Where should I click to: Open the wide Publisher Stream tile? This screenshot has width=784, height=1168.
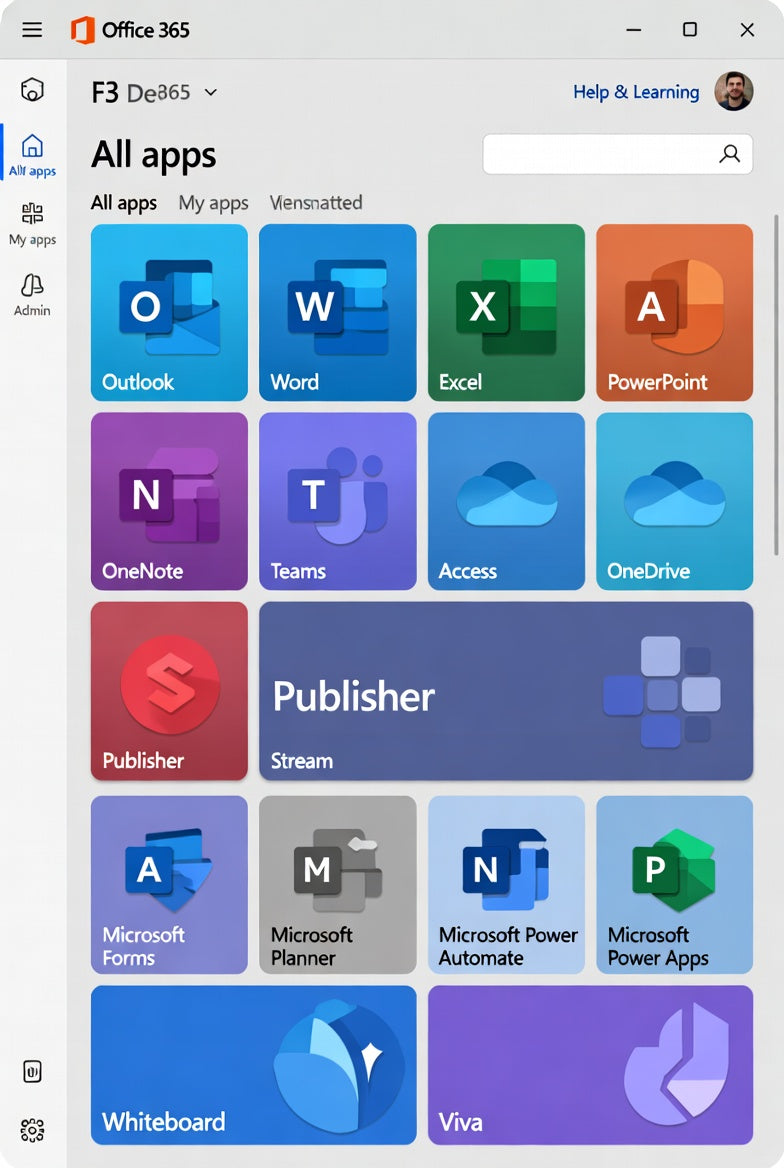click(506, 691)
